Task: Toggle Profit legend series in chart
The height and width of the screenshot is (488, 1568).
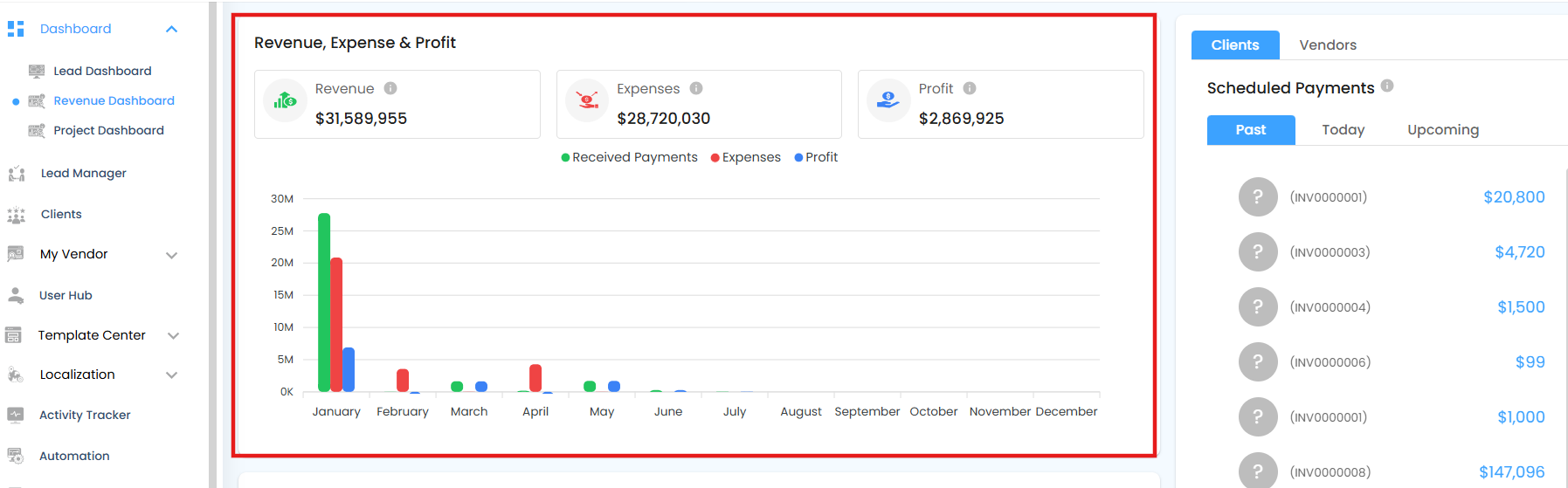Action: [816, 157]
